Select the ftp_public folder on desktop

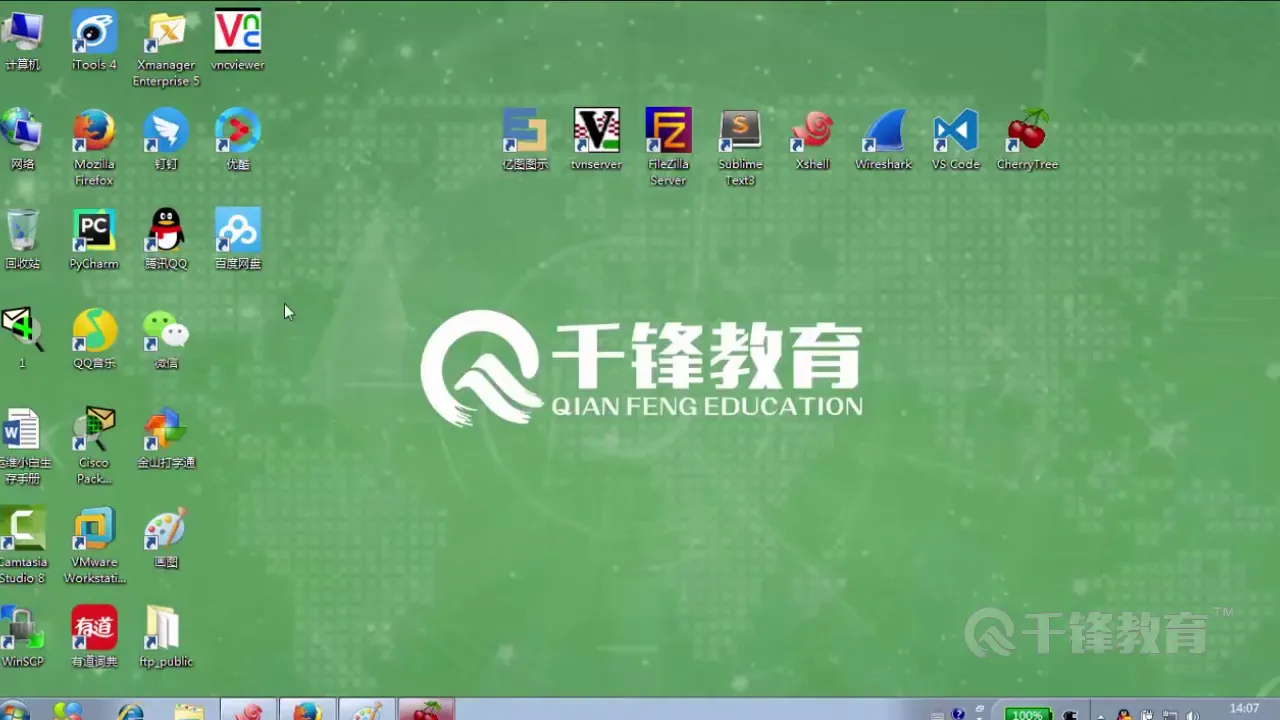pyautogui.click(x=166, y=636)
